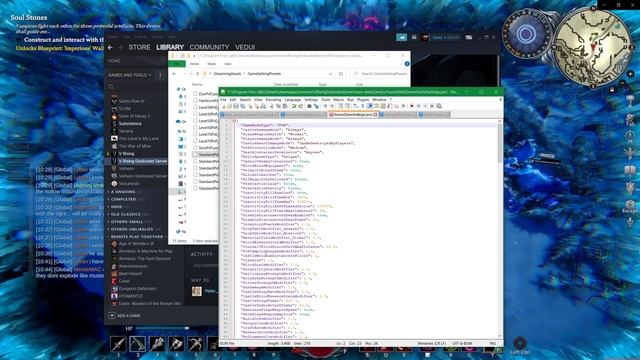
Task: Click the Find binoculars icon in Notepad++
Action: click(x=310, y=106)
